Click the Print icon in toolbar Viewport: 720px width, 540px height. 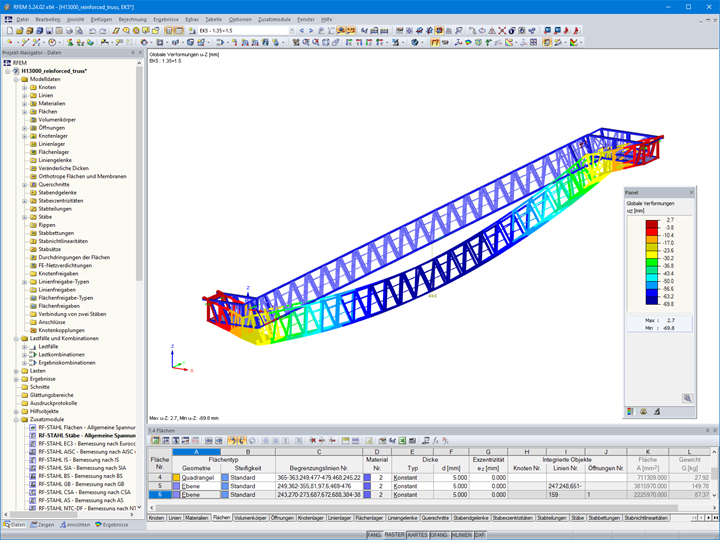(69, 31)
